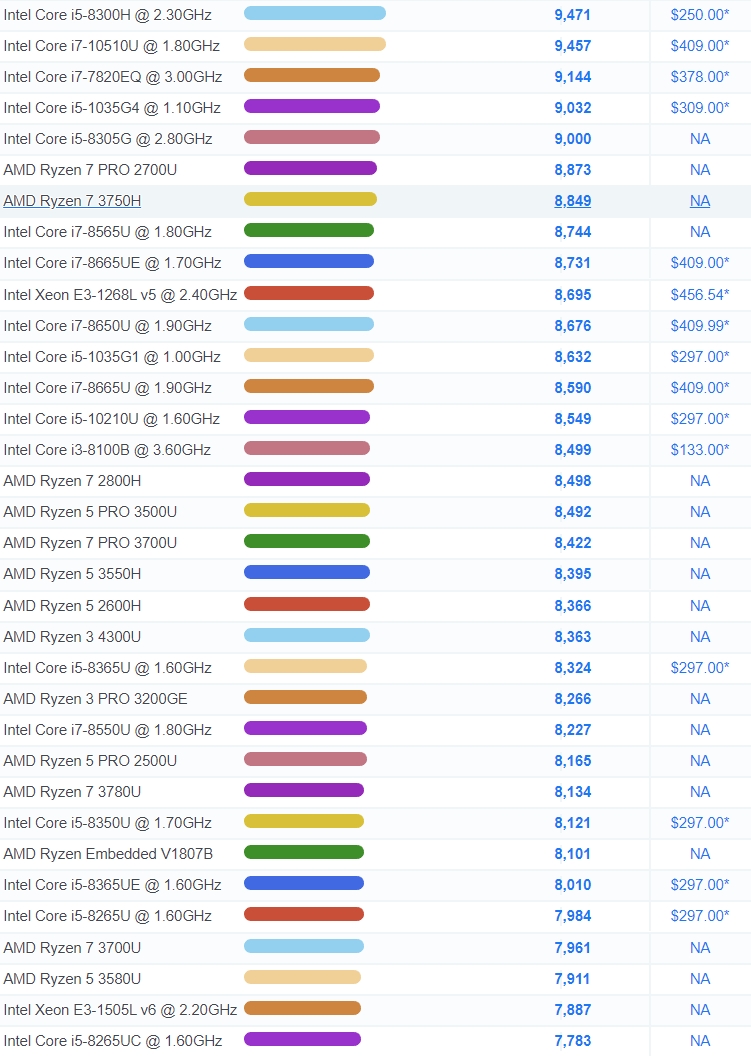Select the Intel Core i5-8365UE @ 1.60GHz name

(x=112, y=885)
